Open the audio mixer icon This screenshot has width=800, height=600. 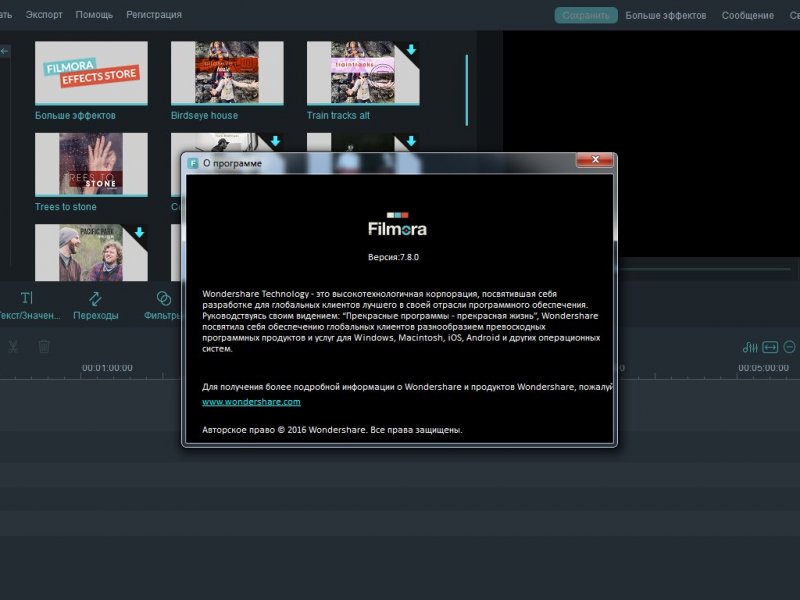(x=750, y=347)
